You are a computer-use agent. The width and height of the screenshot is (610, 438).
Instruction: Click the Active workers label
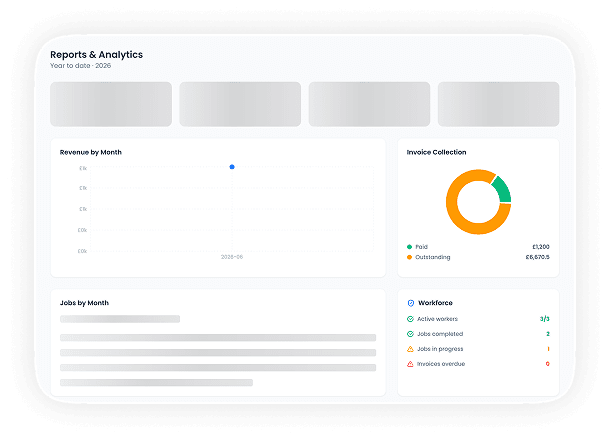(x=437, y=319)
